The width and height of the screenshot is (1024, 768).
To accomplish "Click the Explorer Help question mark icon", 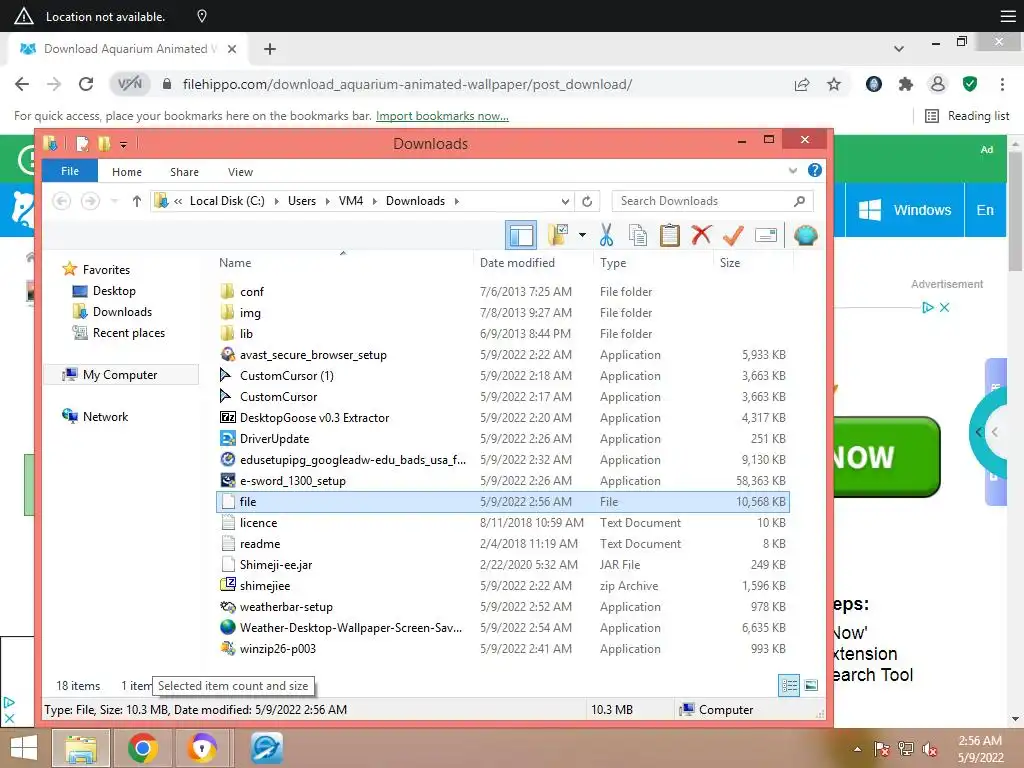I will (x=814, y=170).
